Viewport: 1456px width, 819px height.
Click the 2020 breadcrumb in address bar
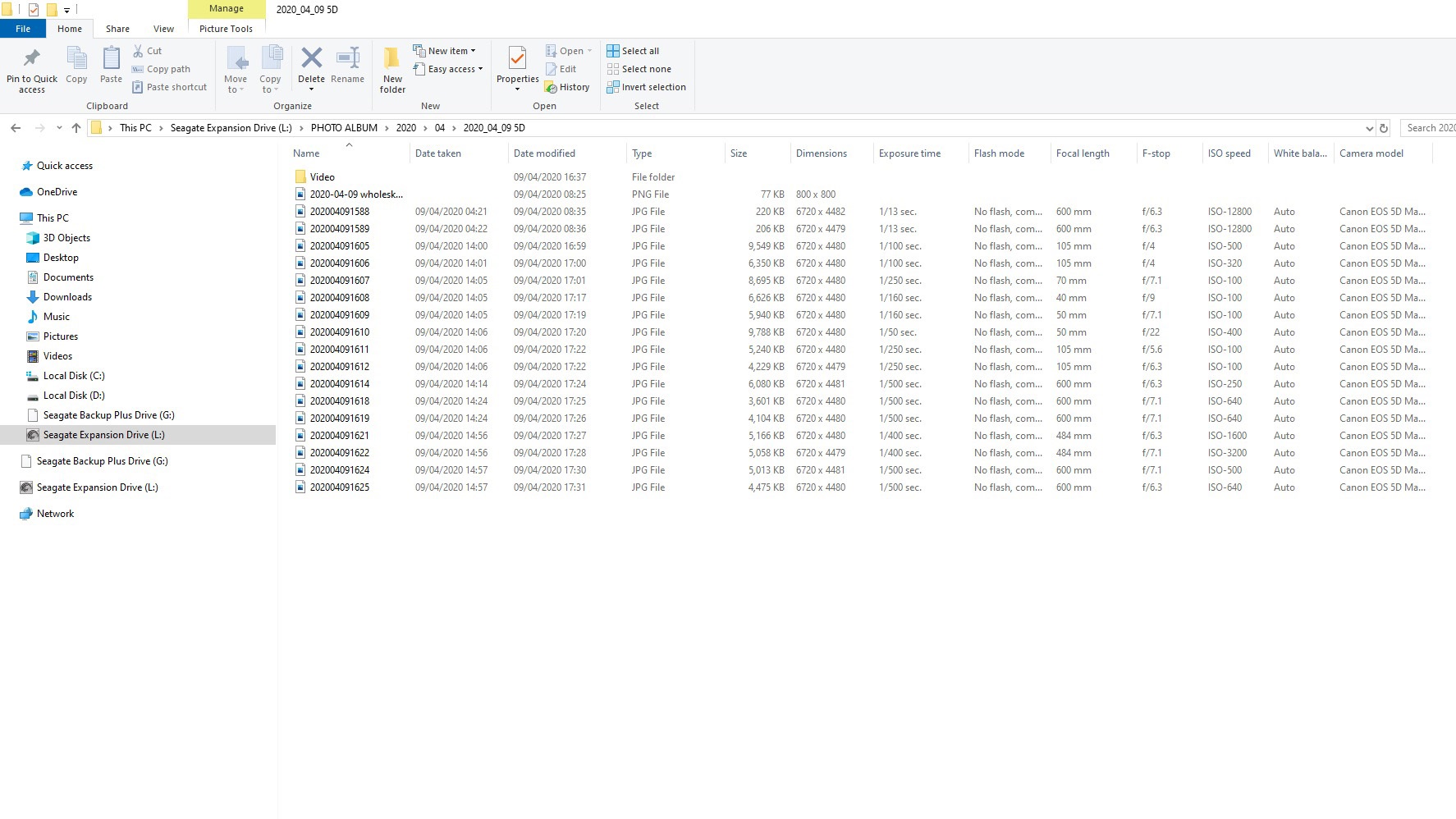[406, 128]
